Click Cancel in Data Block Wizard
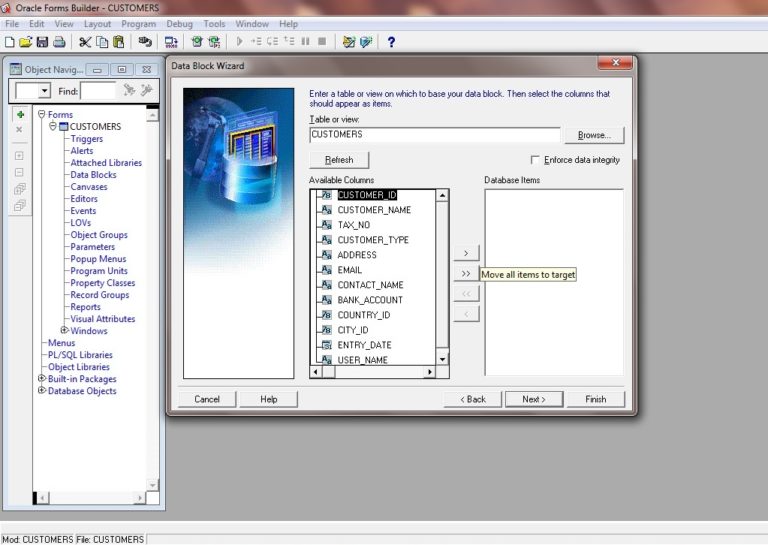 [x=207, y=399]
